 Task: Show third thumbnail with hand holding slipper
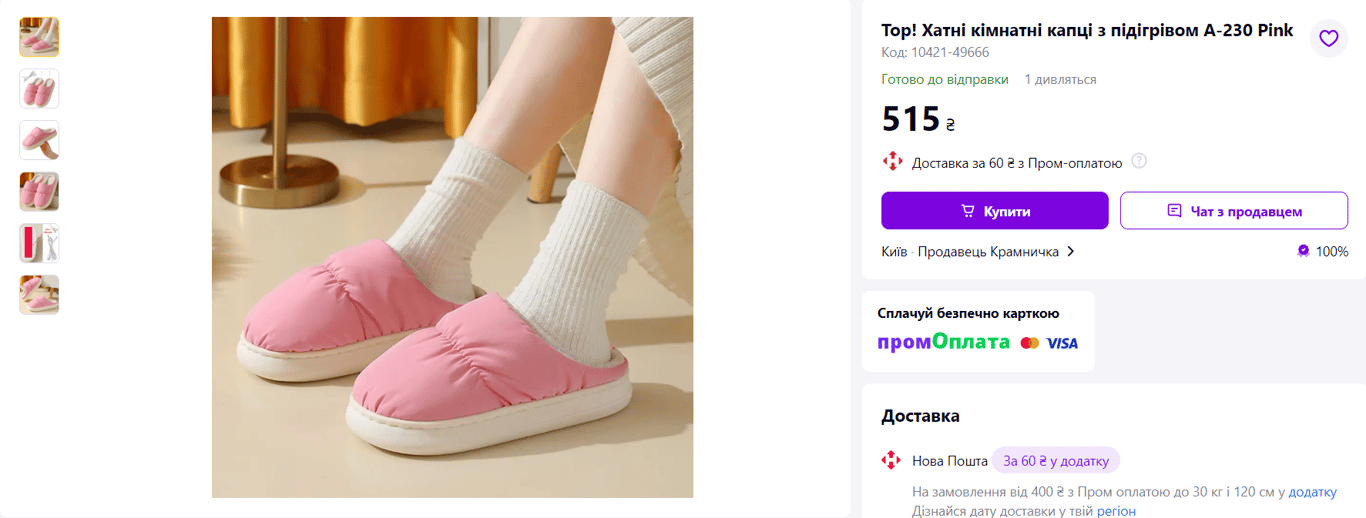[x=39, y=140]
